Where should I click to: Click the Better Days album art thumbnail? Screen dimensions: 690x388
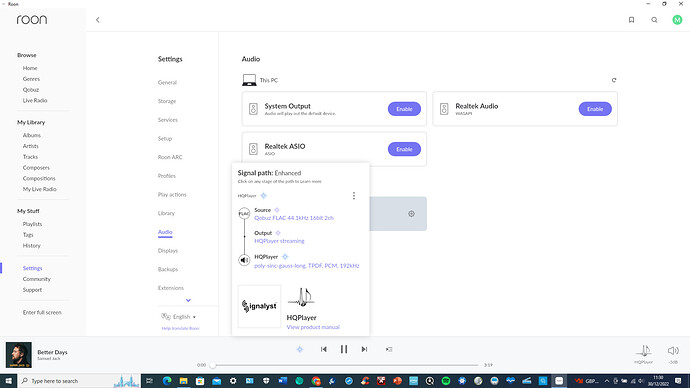click(x=18, y=355)
